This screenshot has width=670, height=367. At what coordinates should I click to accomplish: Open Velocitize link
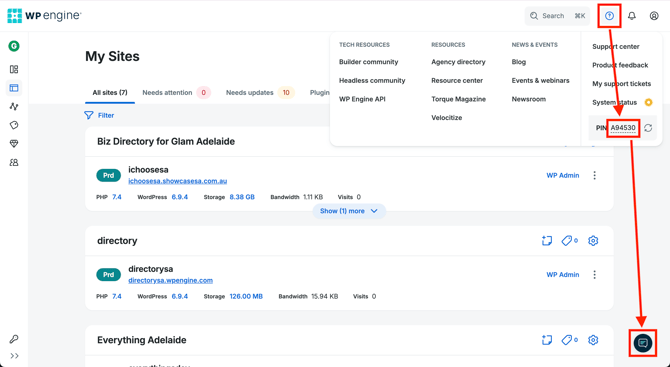coord(447,117)
